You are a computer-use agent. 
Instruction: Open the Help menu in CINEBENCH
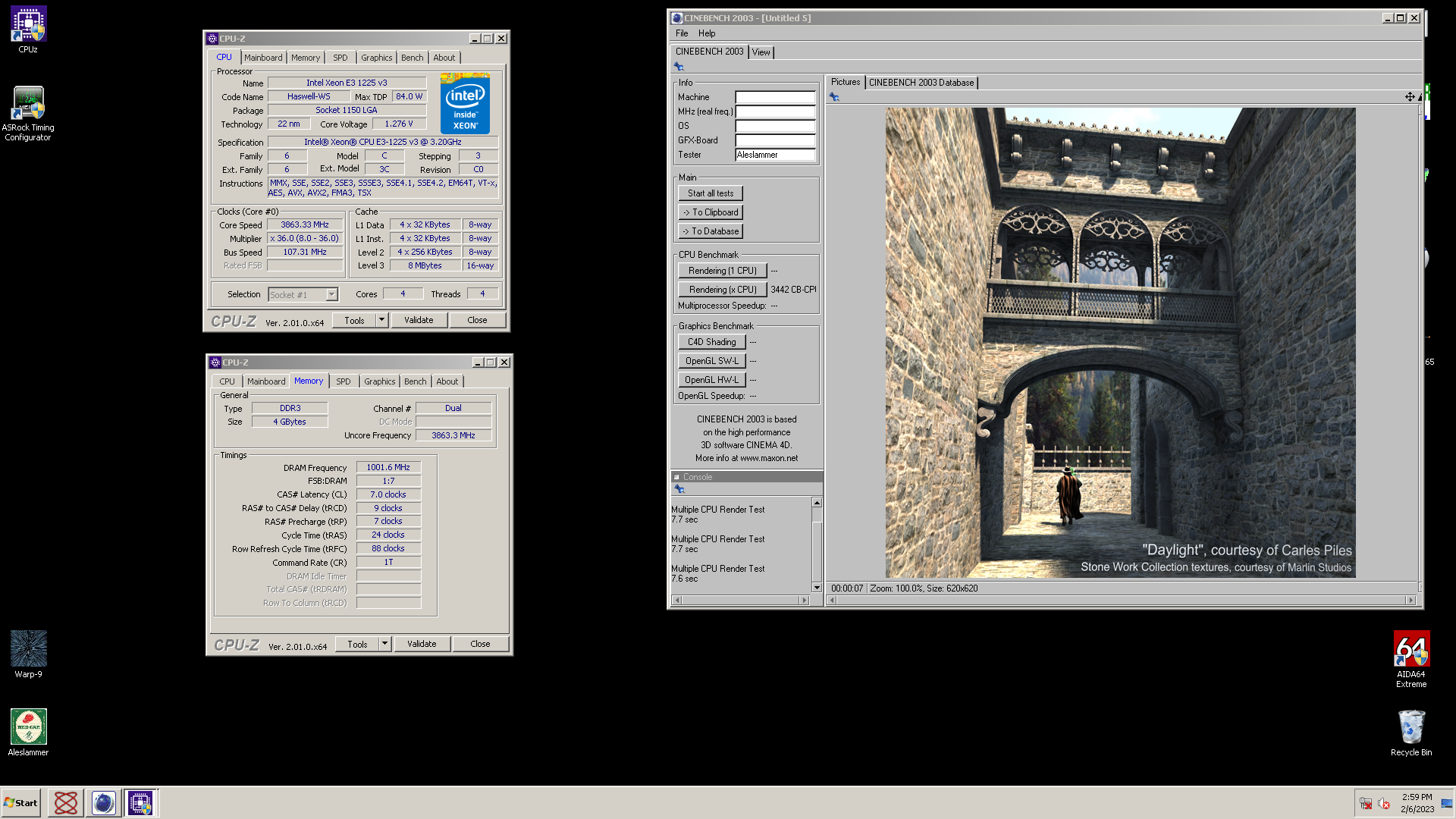(x=707, y=33)
